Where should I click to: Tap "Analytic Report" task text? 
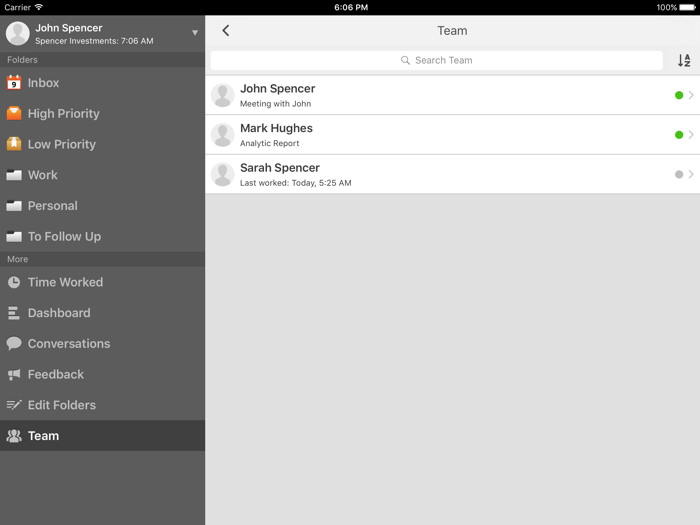point(270,143)
